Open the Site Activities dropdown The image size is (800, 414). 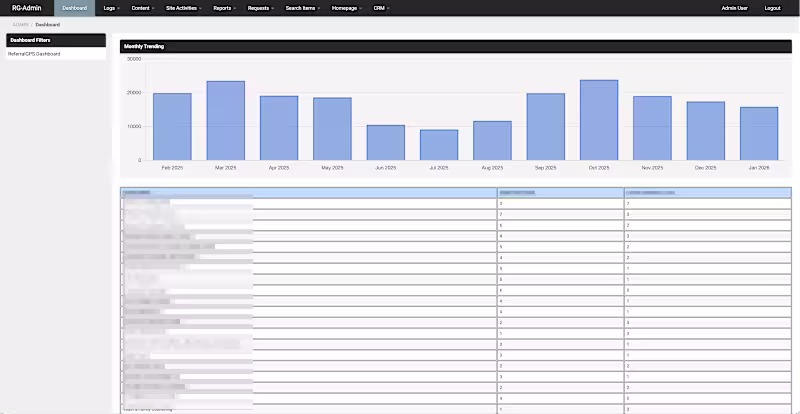tap(184, 8)
